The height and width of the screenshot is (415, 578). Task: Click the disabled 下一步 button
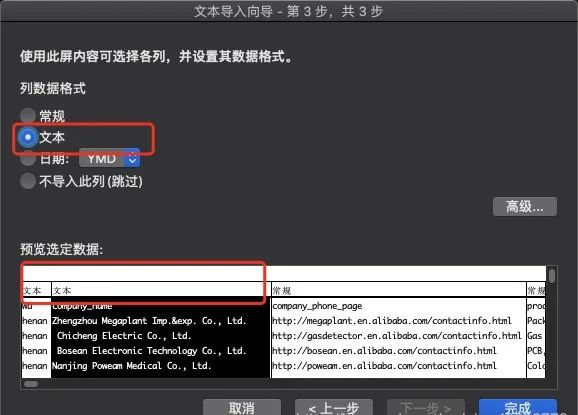[x=426, y=407]
